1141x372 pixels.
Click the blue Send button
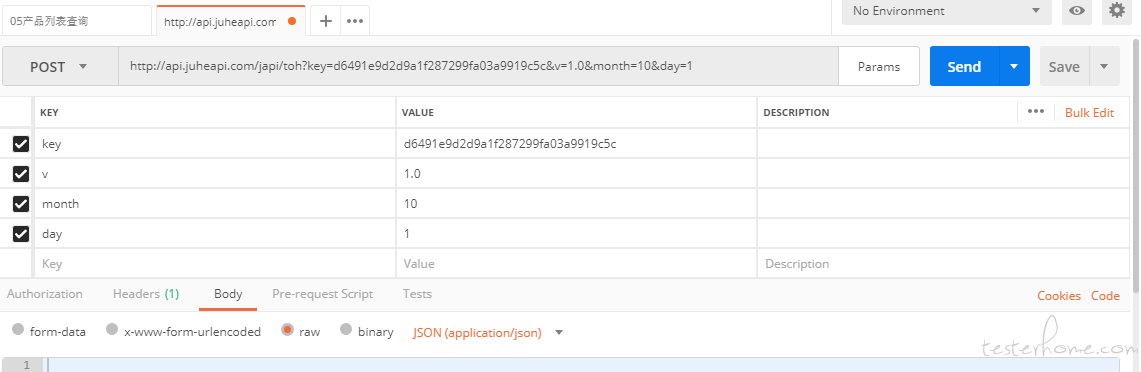965,66
